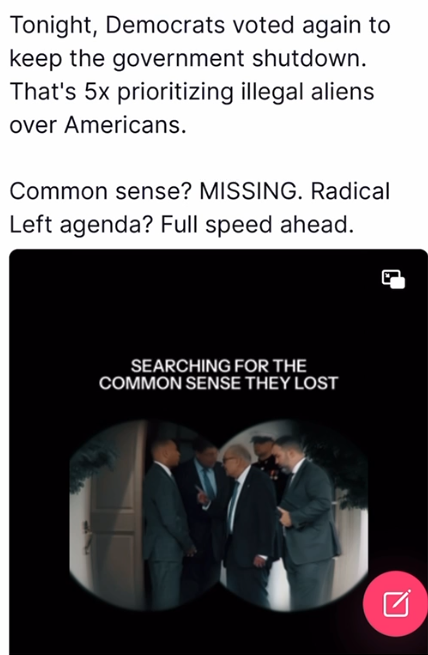Tap the pink compose post floating button
Viewport: 428px width, 655px height.
point(395,604)
